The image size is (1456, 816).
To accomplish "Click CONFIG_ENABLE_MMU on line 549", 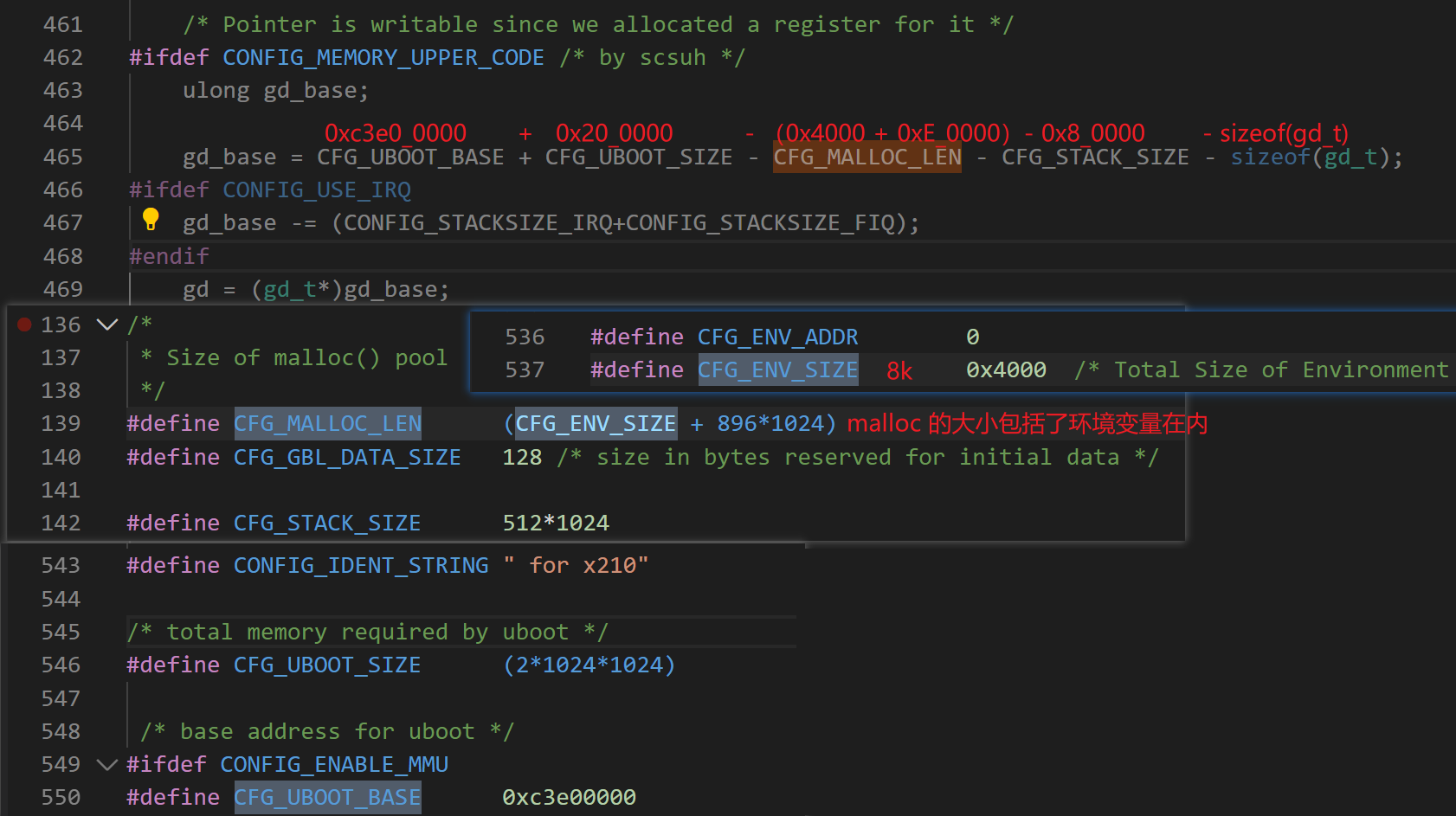I will pyautogui.click(x=334, y=764).
